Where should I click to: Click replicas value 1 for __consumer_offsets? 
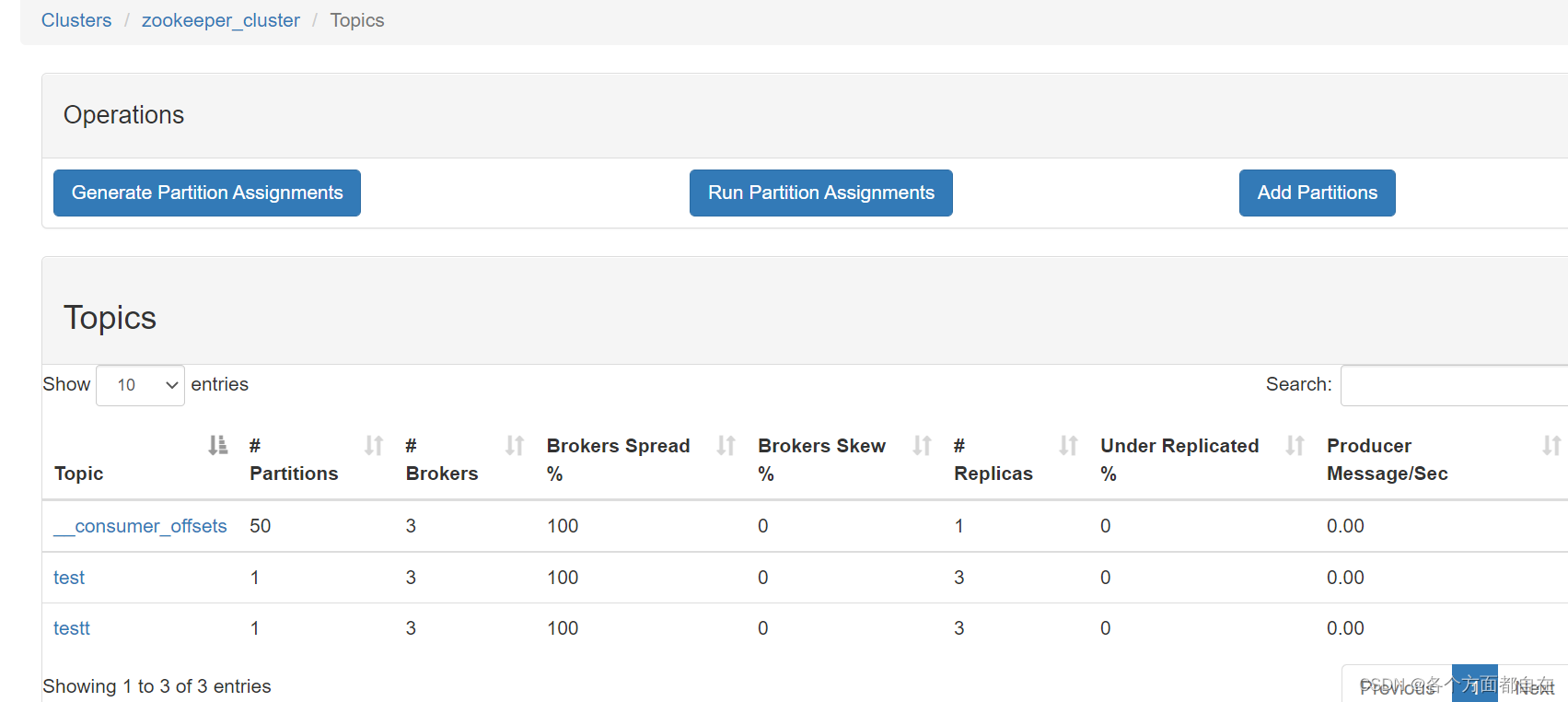[x=958, y=526]
